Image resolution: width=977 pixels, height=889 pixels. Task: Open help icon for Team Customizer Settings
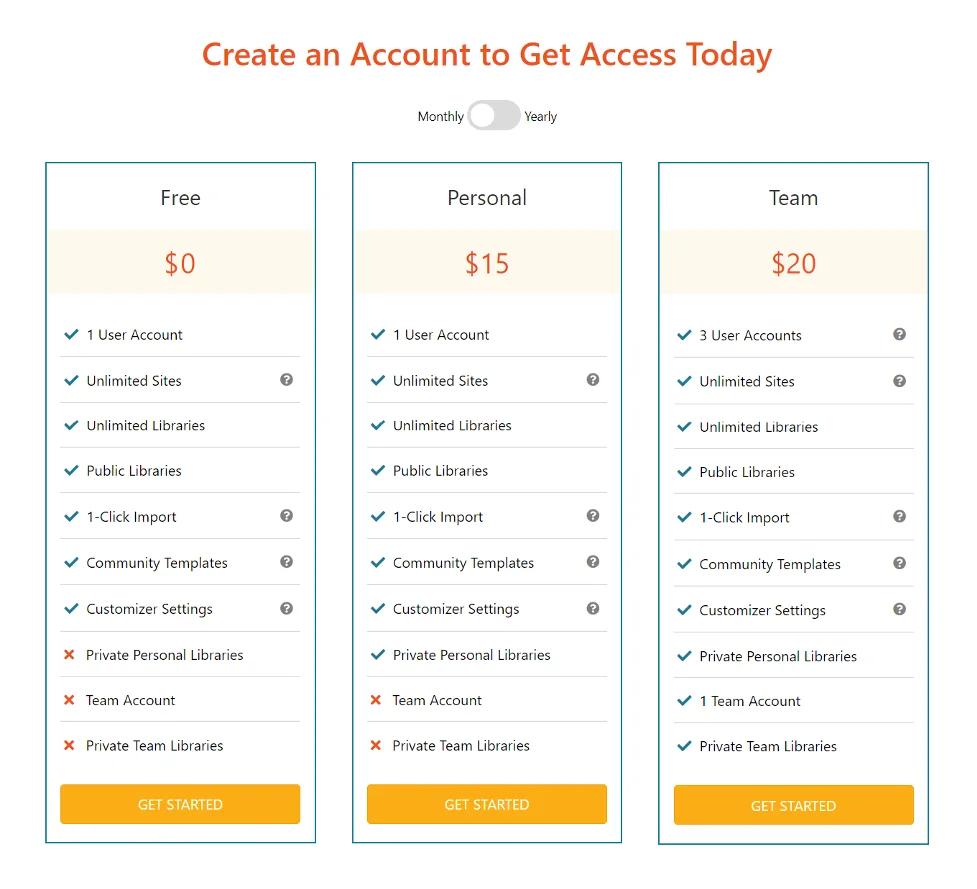click(x=899, y=609)
